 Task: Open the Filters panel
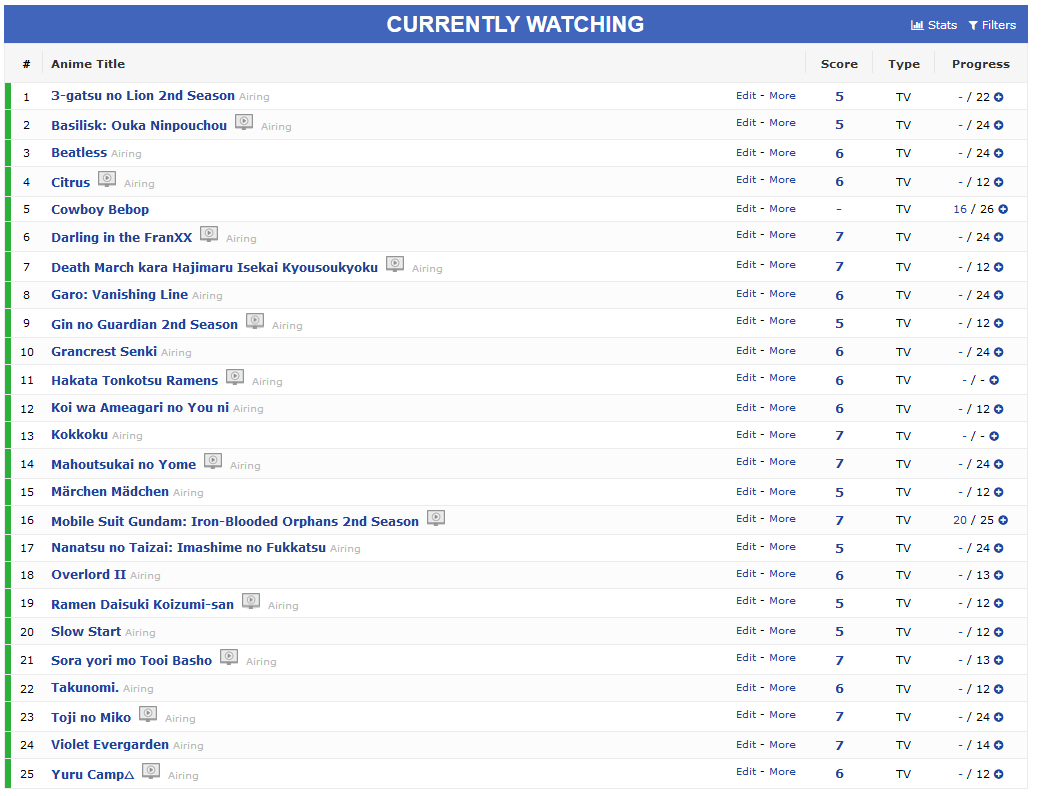pos(992,25)
